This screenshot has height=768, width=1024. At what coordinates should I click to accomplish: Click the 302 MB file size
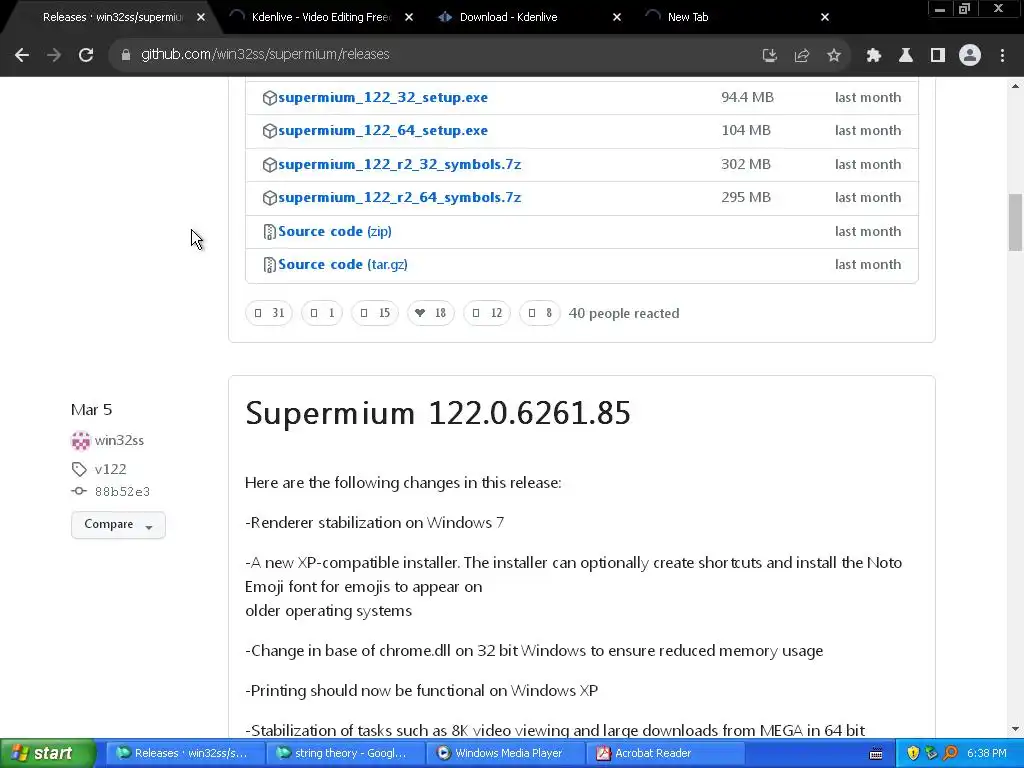point(746,164)
